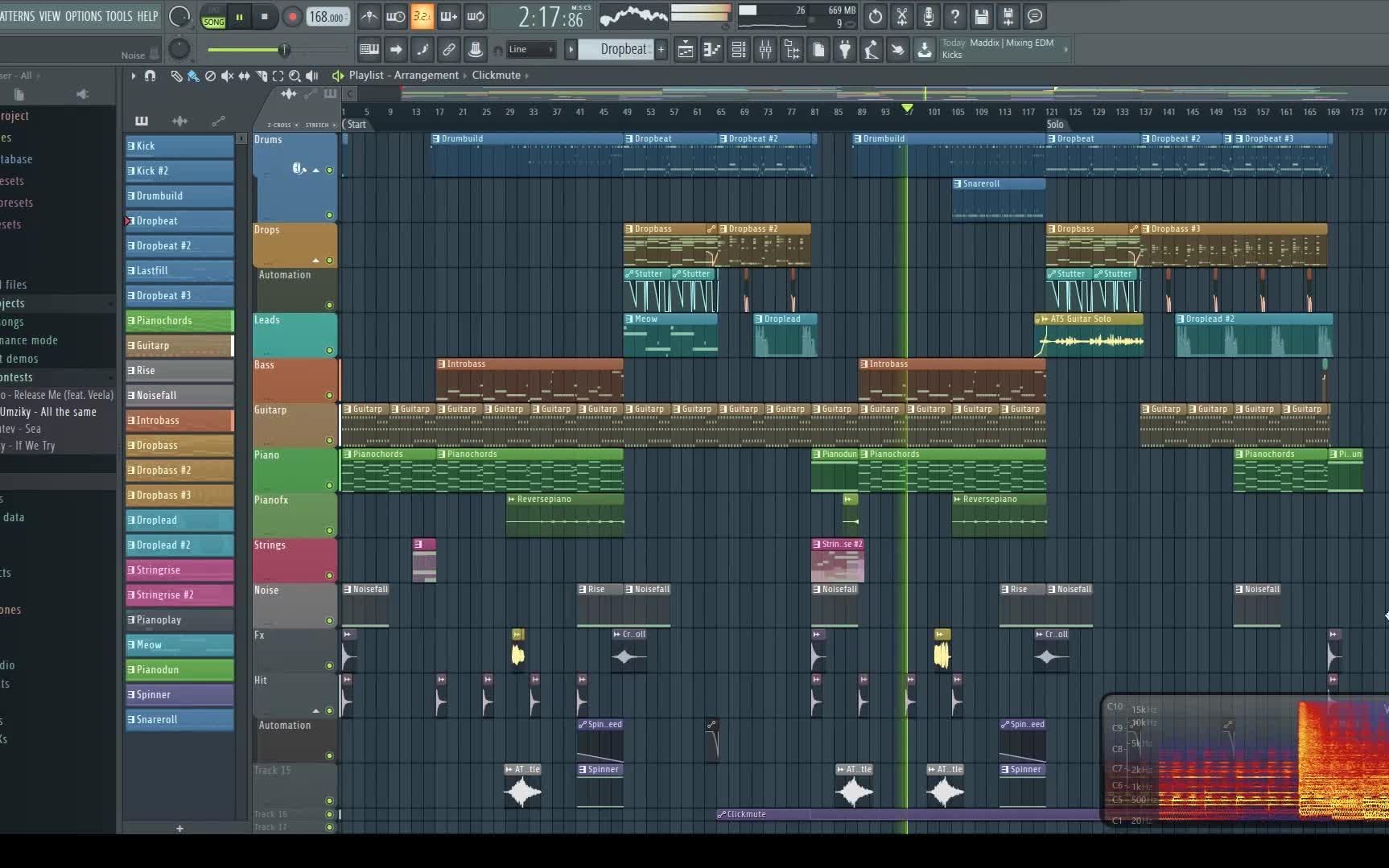Enable wait for input before recording
Screen dimensions: 1389x868
(x=395, y=17)
